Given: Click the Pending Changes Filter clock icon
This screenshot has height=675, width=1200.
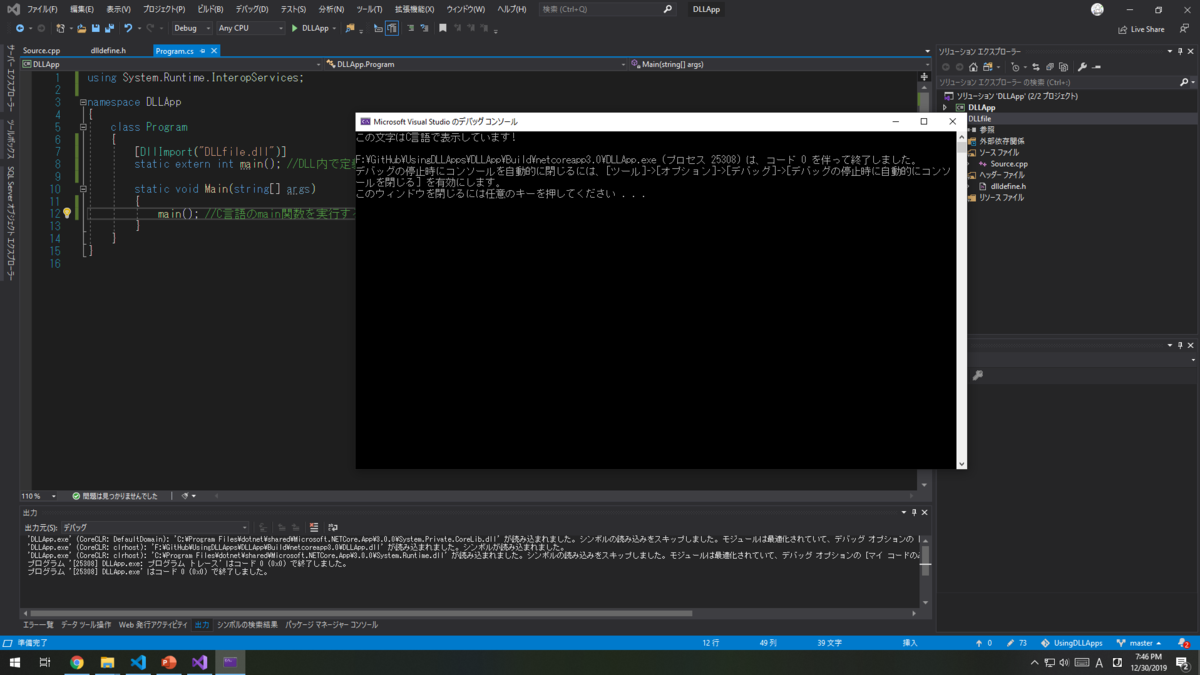Looking at the screenshot, I should (1014, 67).
